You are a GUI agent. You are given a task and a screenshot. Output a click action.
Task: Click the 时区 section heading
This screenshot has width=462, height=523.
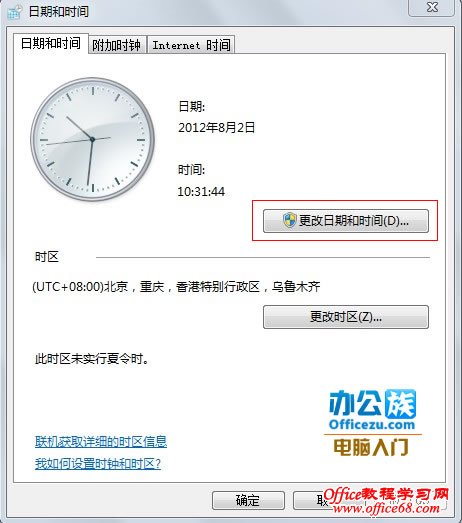click(x=47, y=257)
